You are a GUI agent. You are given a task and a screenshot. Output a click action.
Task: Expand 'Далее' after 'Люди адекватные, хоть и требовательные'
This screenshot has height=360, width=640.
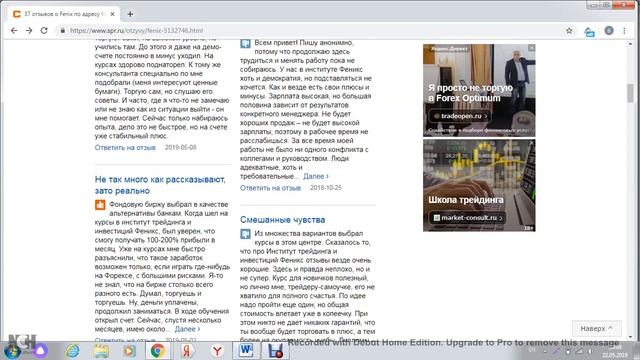316,176
